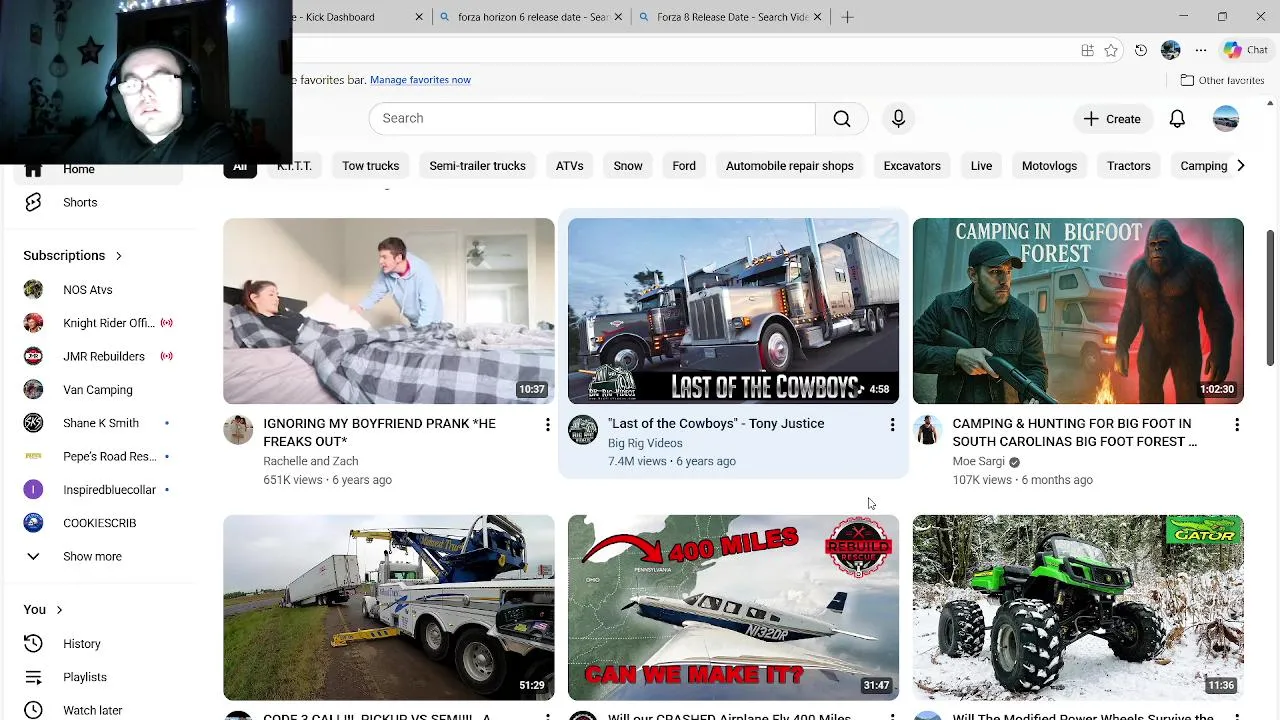Click Big Rig Videos channel avatar
The height and width of the screenshot is (720, 1280).
click(x=583, y=430)
